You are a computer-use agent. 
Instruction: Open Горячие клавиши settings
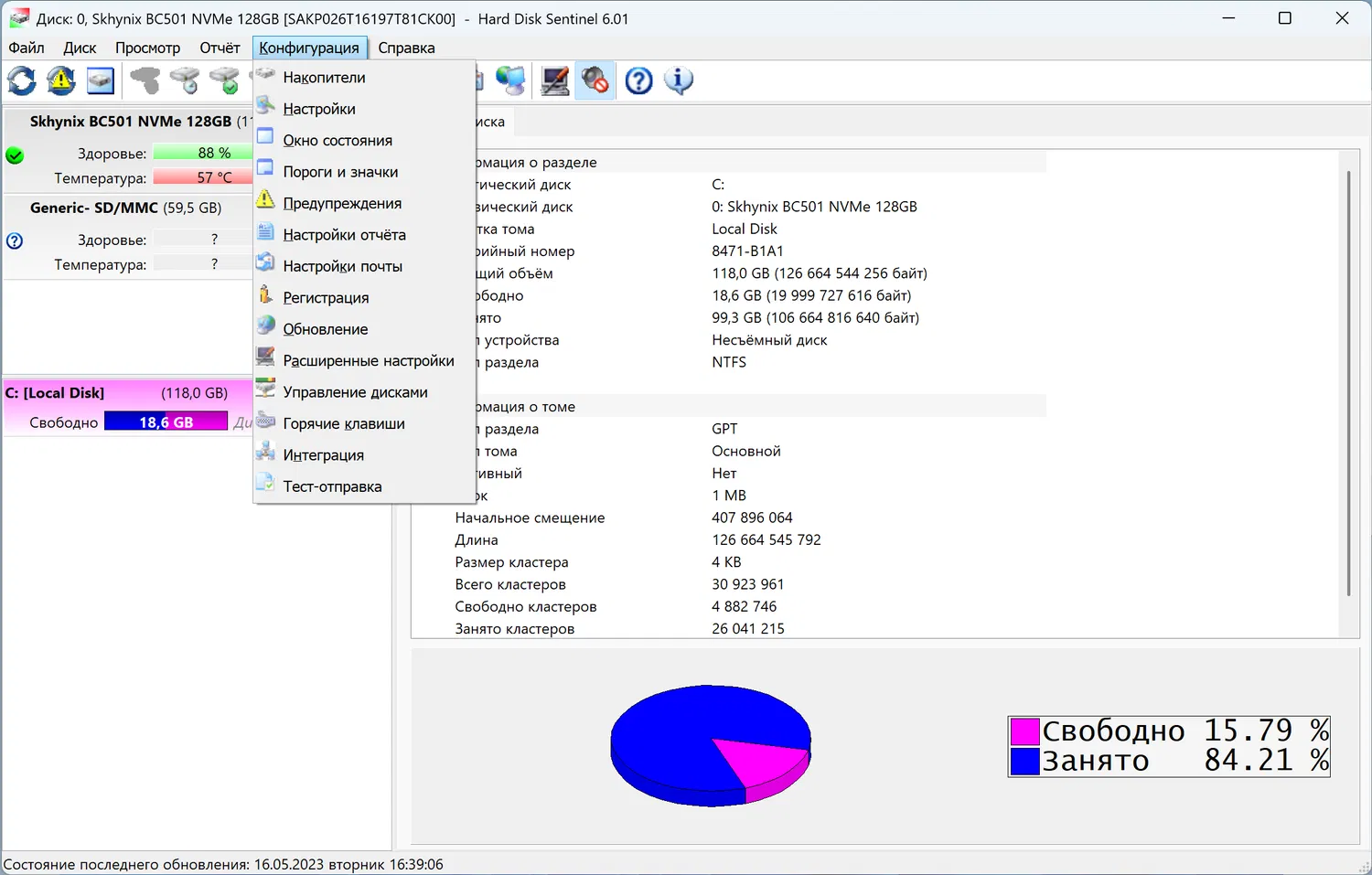coord(365,424)
